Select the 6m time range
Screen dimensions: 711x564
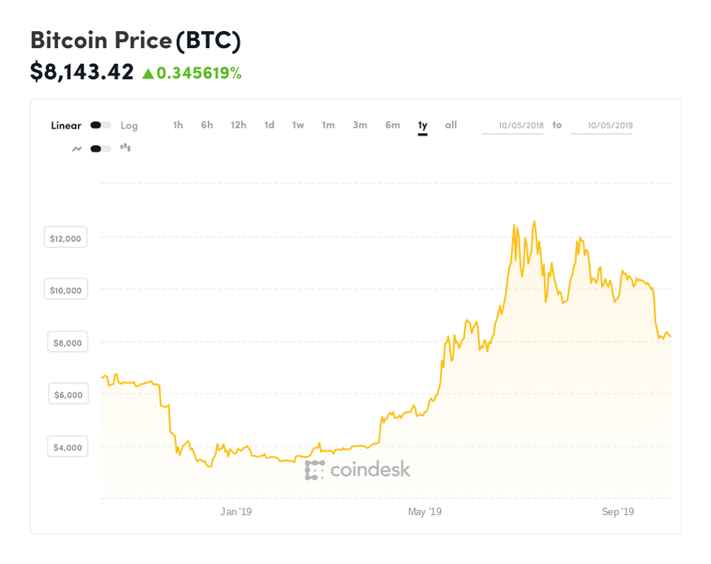pos(393,125)
